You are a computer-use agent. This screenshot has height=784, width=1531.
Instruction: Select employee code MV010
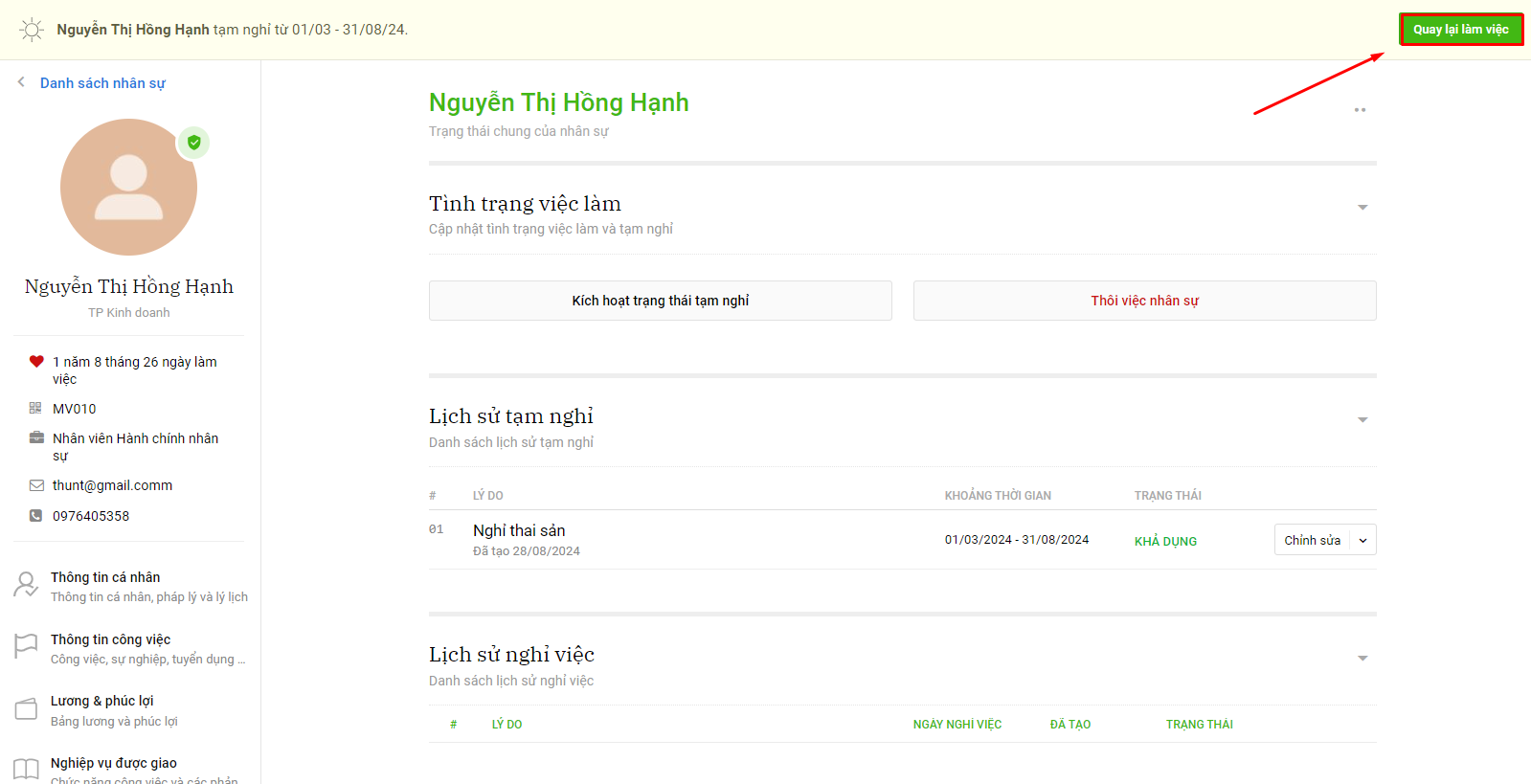(x=75, y=409)
